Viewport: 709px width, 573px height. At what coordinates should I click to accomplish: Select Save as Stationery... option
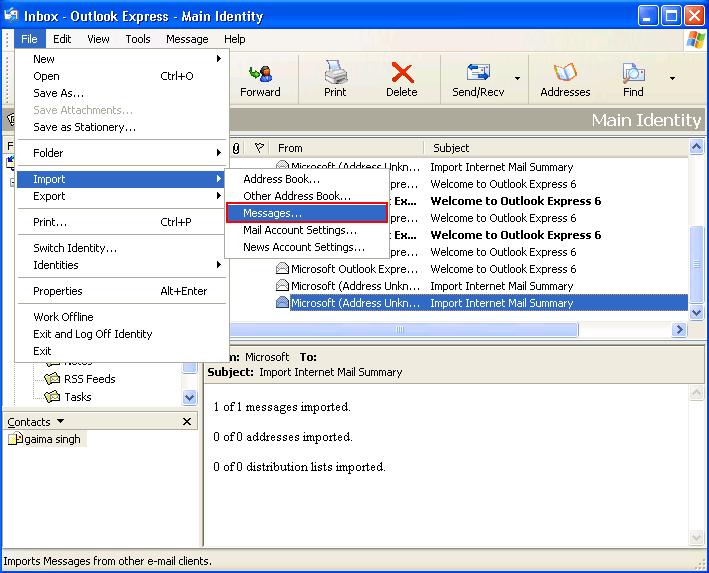(121, 127)
